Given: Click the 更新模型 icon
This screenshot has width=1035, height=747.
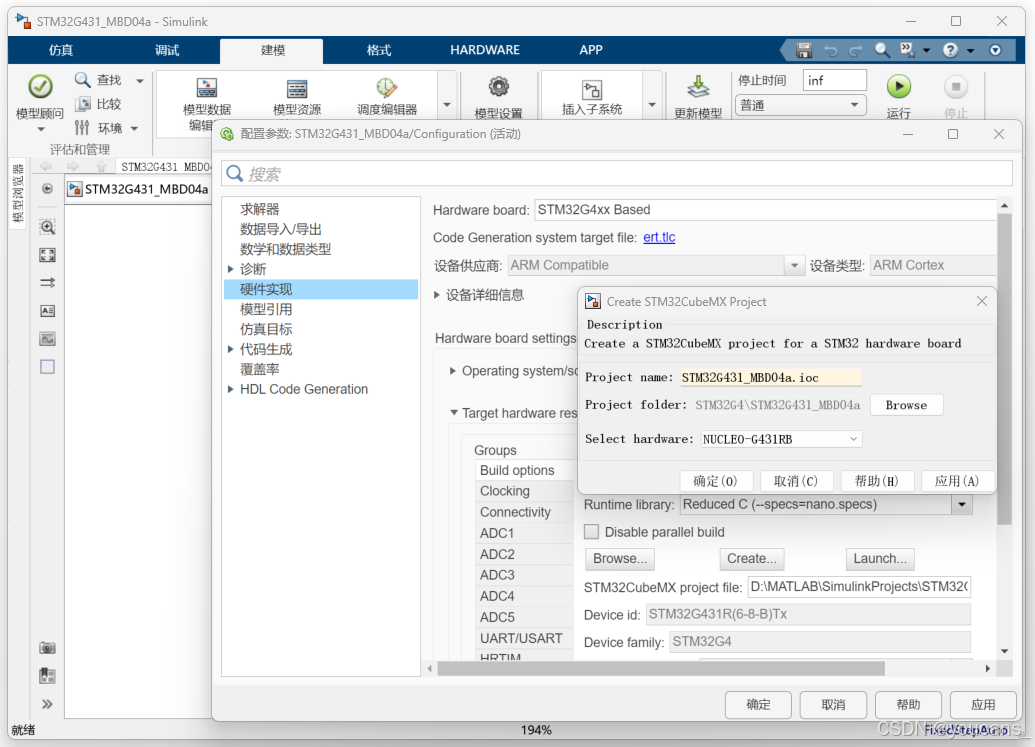Looking at the screenshot, I should coord(698,86).
